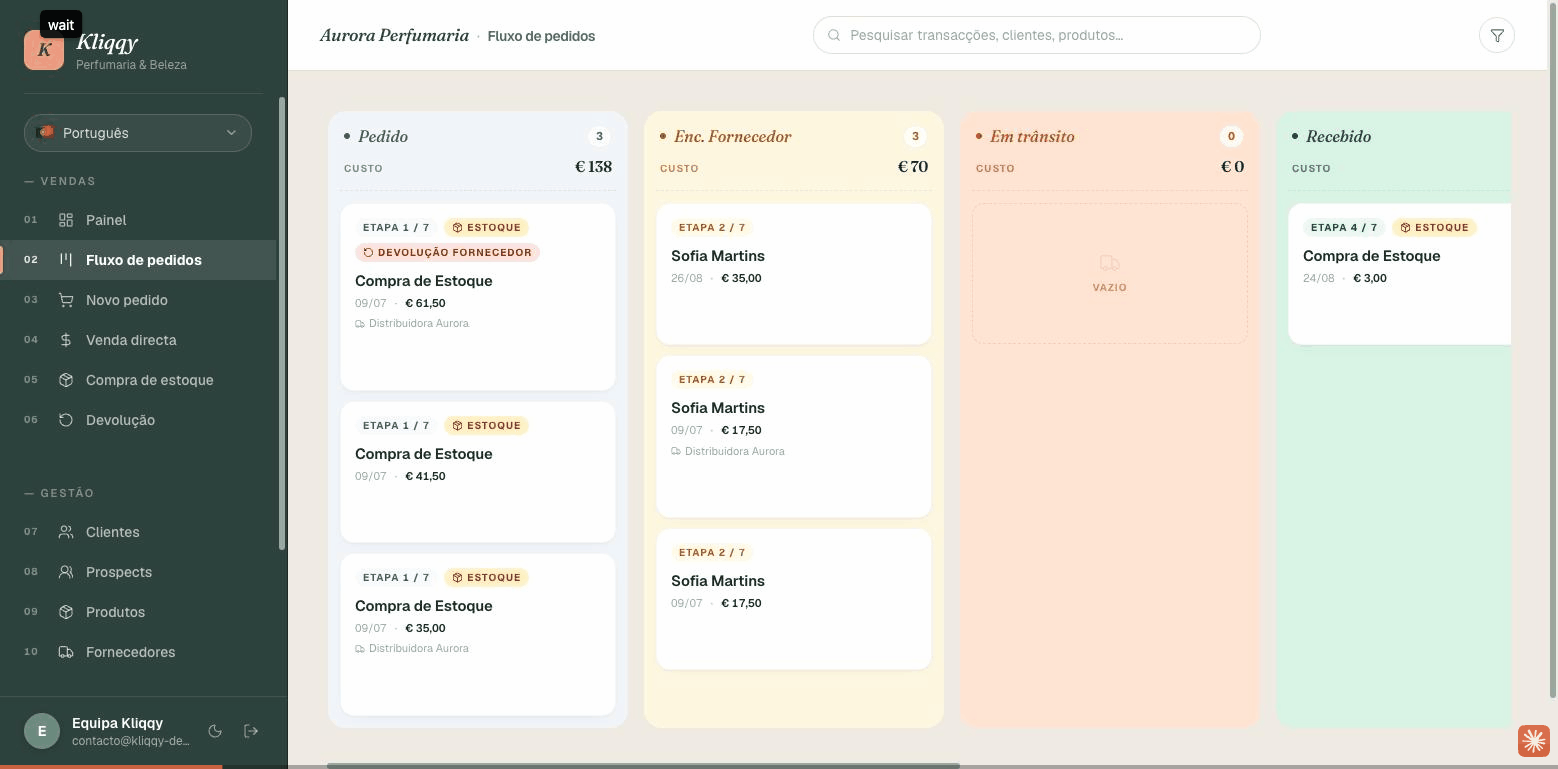Click the Clientes people icon

point(66,532)
